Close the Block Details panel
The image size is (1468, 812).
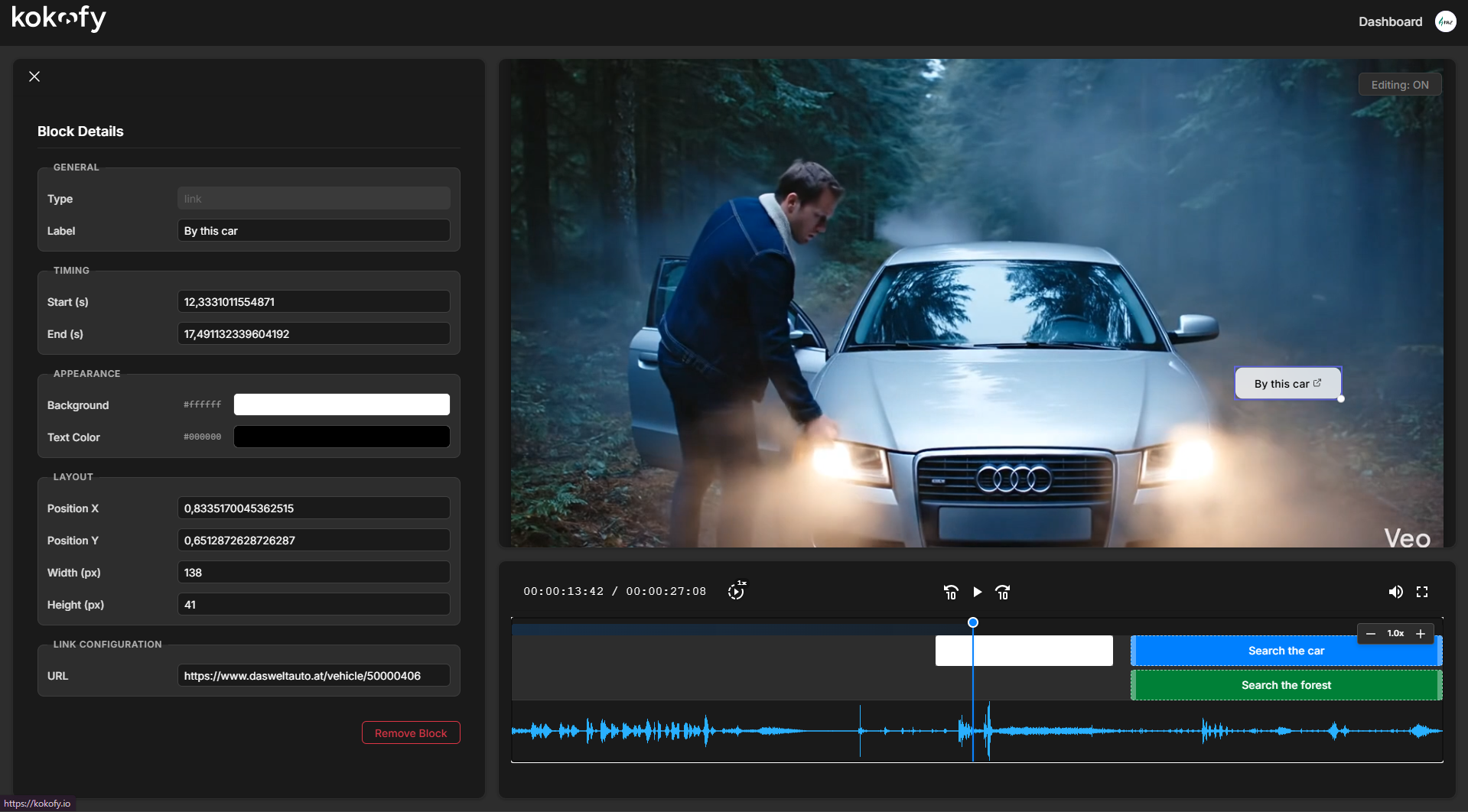(x=34, y=76)
